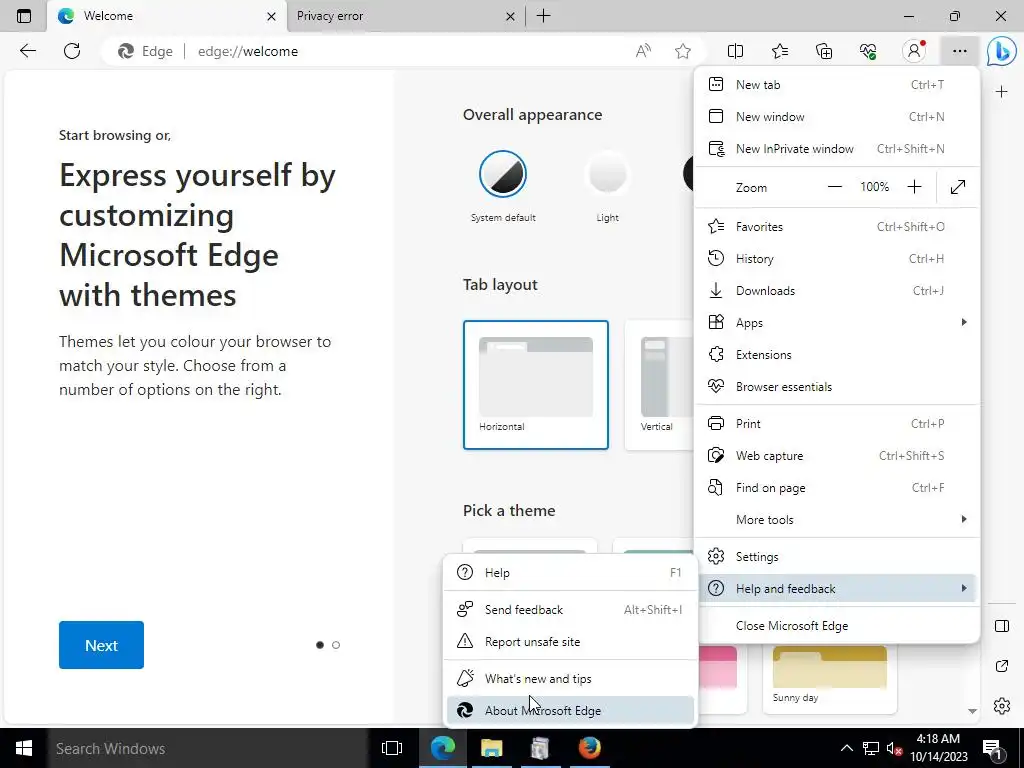
Task: Zoom out with the minus button
Action: click(x=835, y=187)
